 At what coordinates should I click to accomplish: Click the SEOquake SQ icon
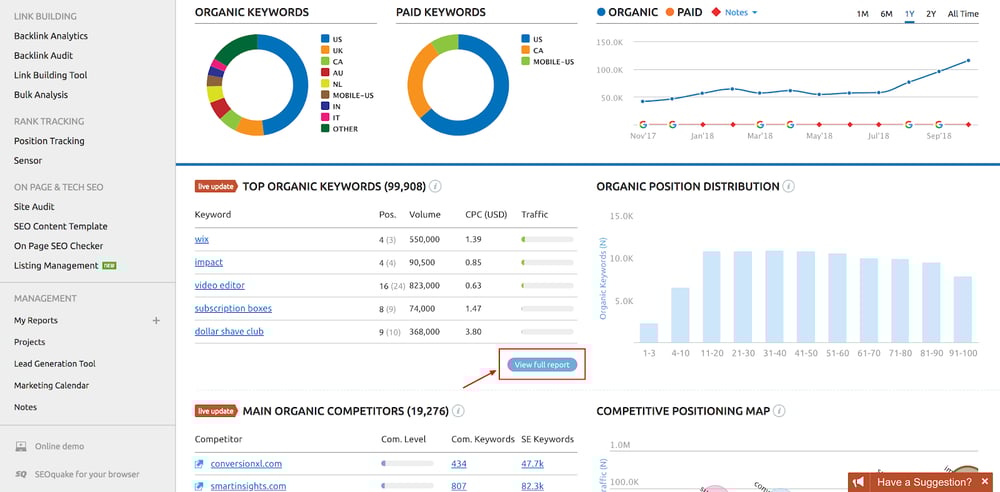(x=21, y=474)
